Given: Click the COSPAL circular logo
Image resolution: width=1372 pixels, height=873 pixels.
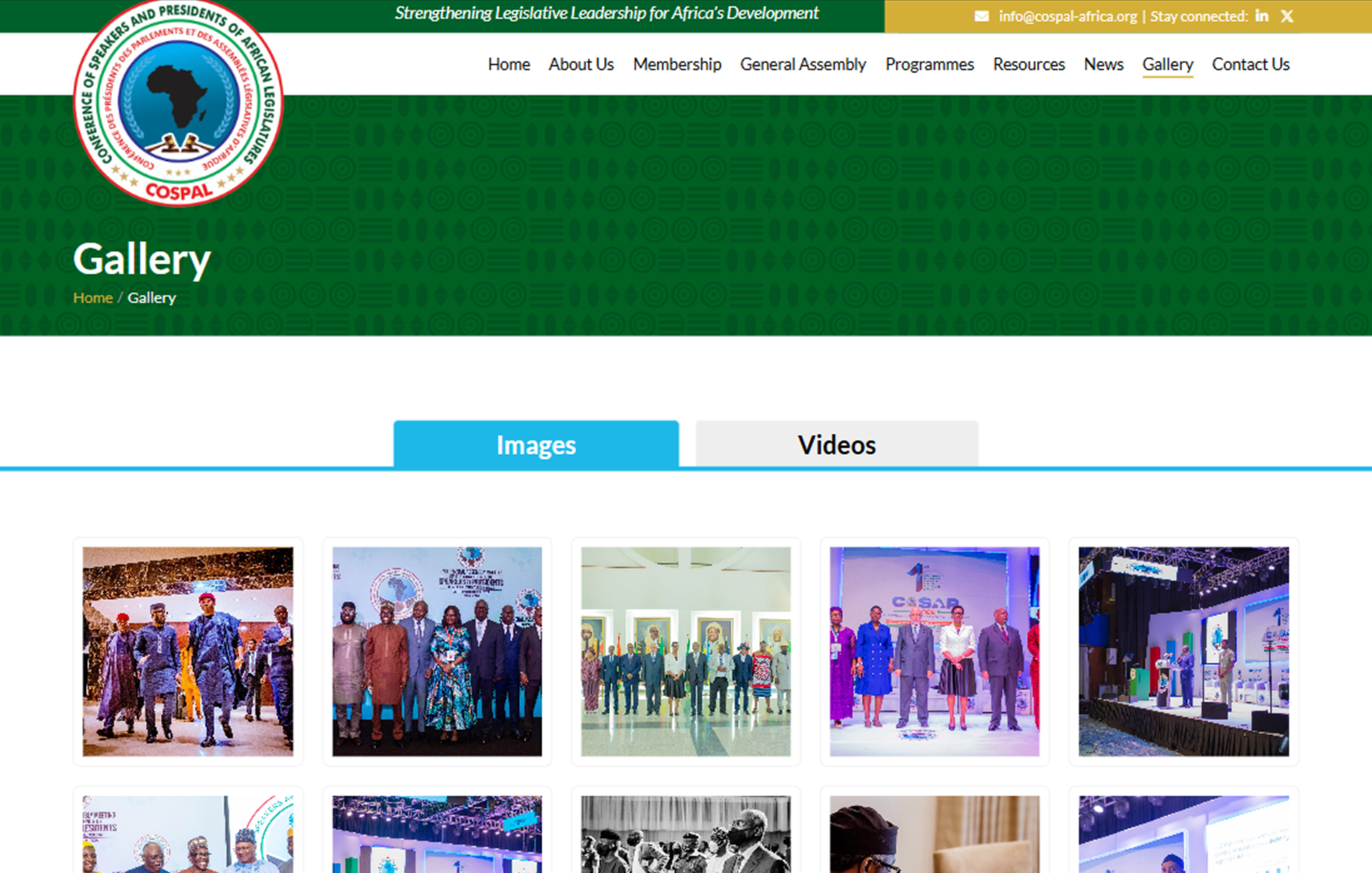Looking at the screenshot, I should coord(179,102).
